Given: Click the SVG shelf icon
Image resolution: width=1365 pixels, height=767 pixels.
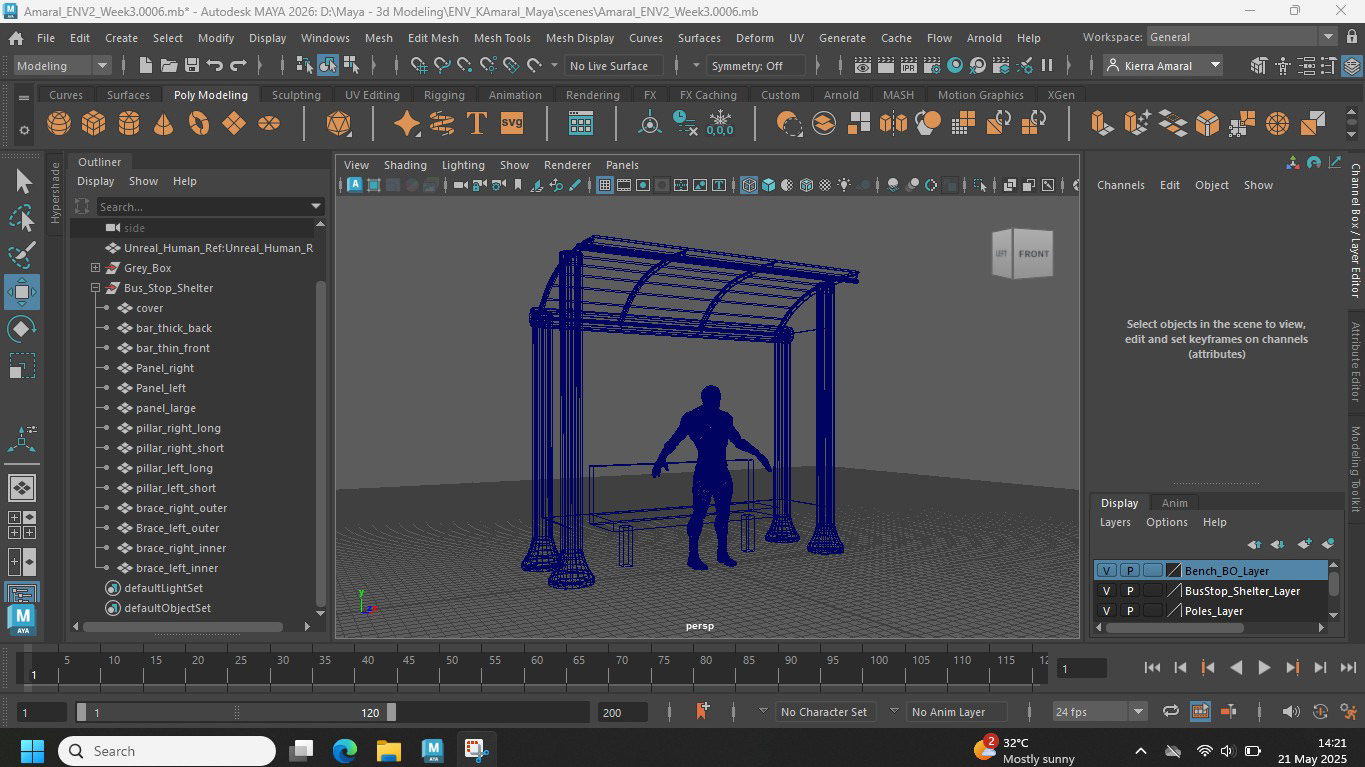Looking at the screenshot, I should (511, 123).
